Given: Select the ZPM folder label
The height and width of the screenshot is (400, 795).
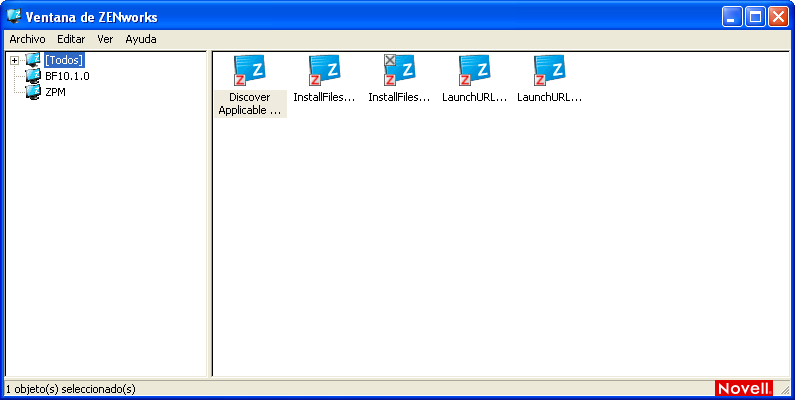Looking at the screenshot, I should [x=55, y=92].
